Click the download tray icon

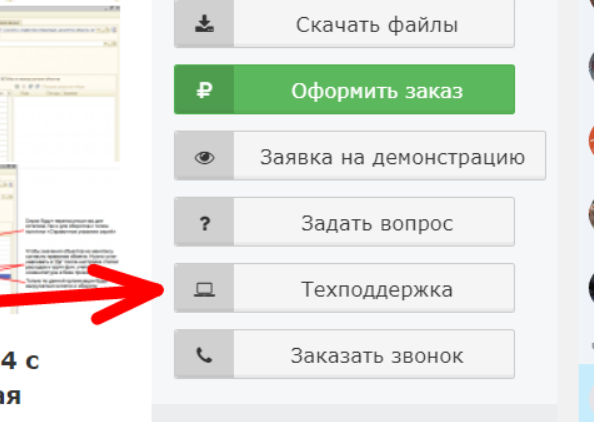(x=204, y=24)
